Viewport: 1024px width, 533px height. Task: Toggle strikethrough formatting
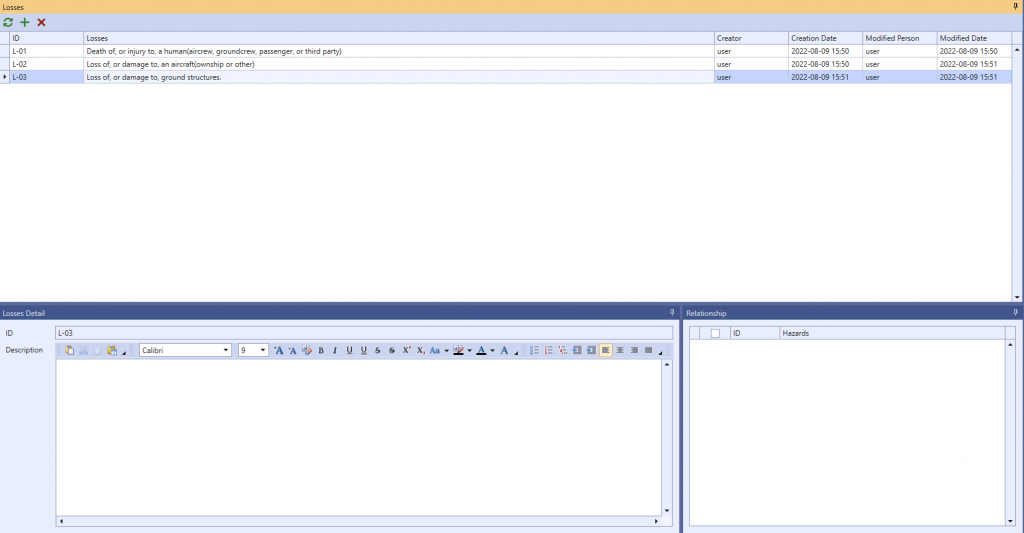point(377,350)
